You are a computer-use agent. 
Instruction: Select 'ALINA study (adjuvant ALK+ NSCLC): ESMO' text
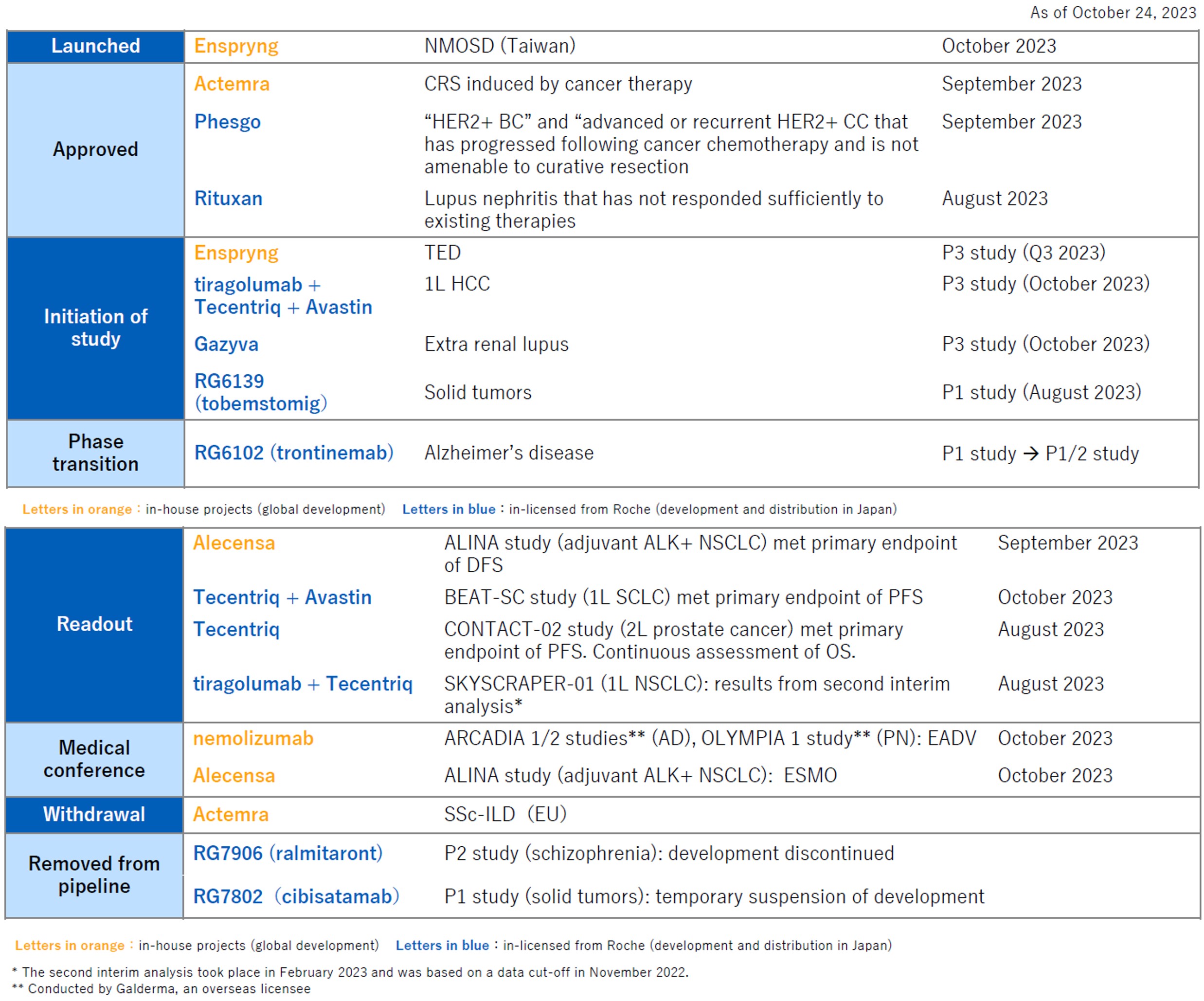click(640, 776)
